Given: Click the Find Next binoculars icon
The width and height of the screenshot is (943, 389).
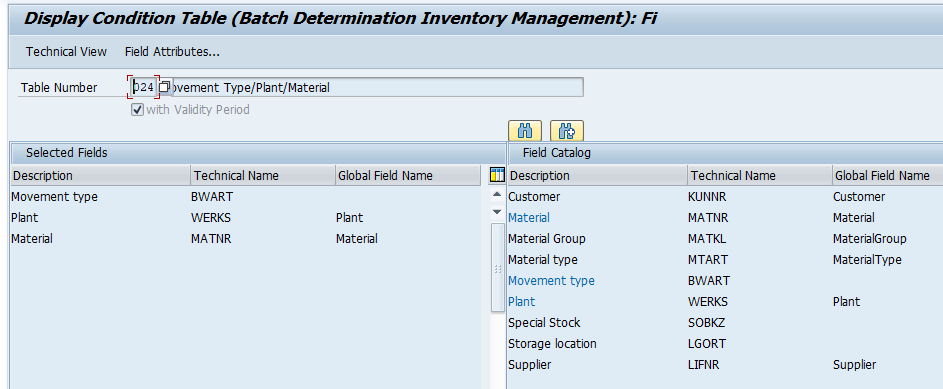Looking at the screenshot, I should (567, 131).
